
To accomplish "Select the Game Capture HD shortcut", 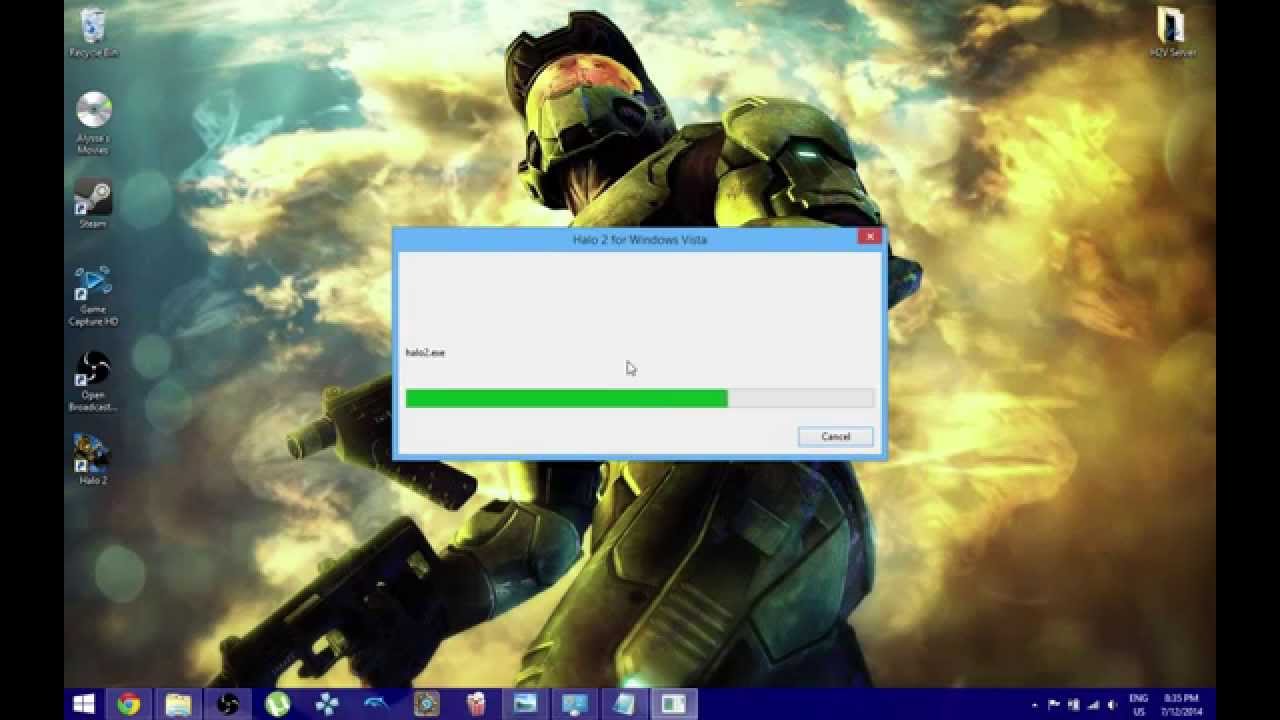I will pos(93,296).
